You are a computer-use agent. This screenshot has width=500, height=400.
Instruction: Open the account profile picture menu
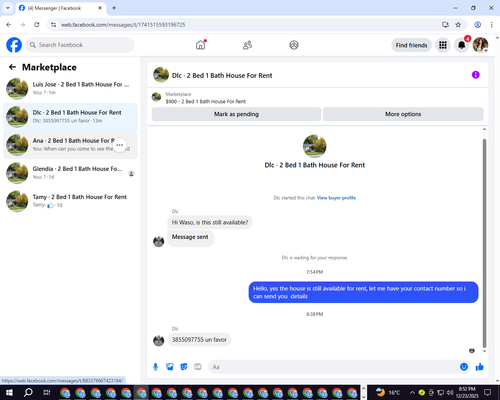(480, 45)
